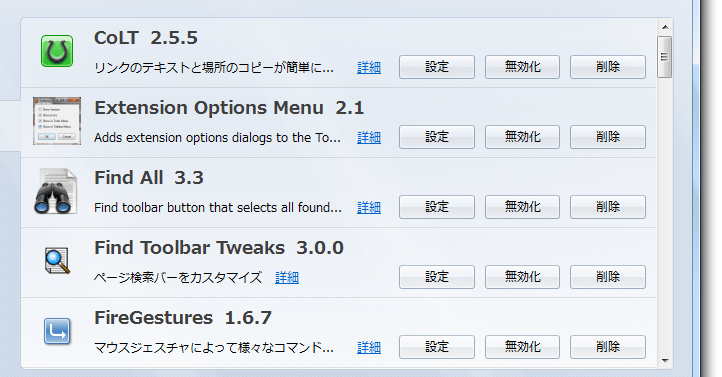Click the green CoLT horseshoe icon
The width and height of the screenshot is (722, 377).
coord(57,51)
